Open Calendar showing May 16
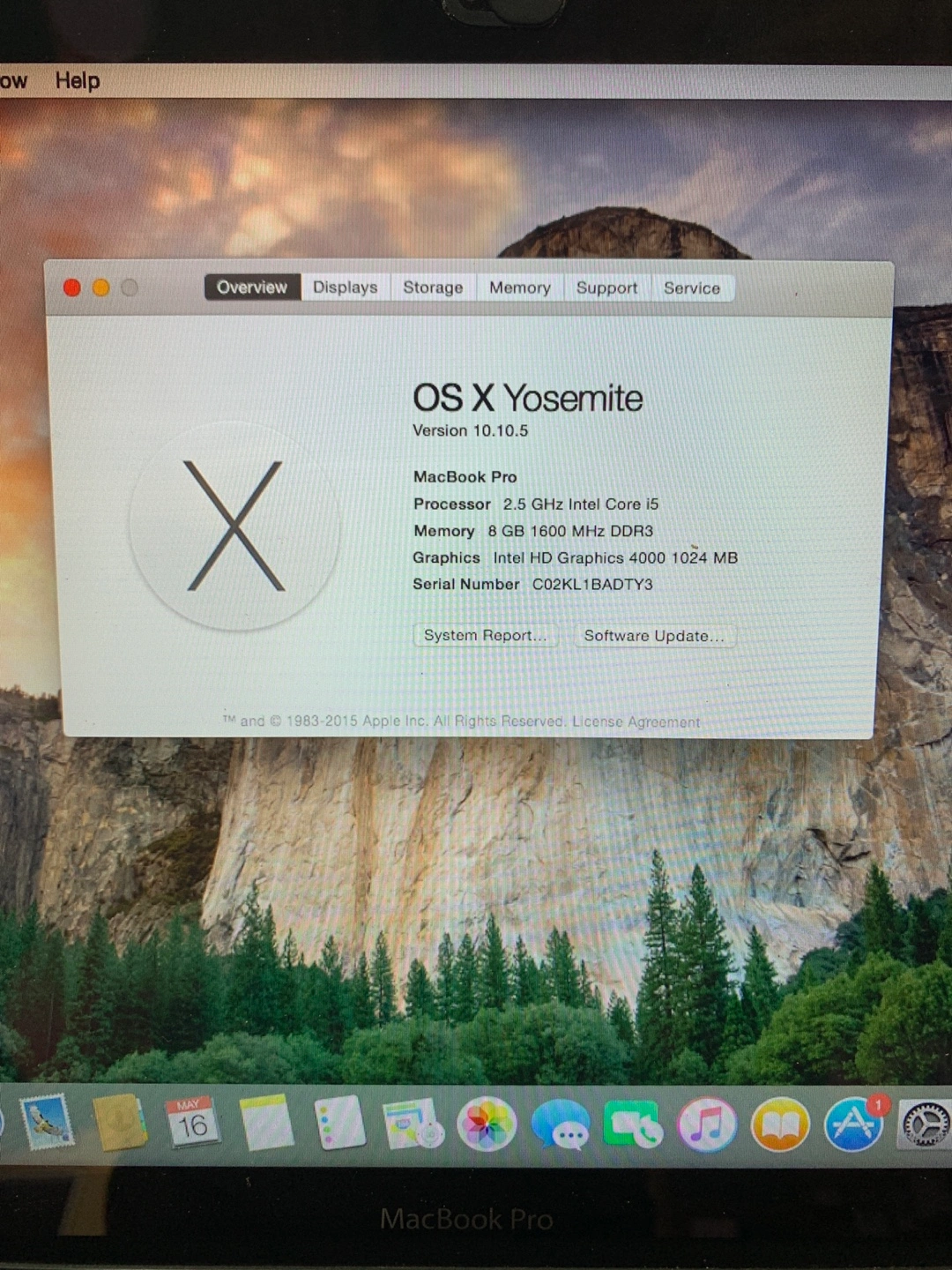 (192, 1122)
